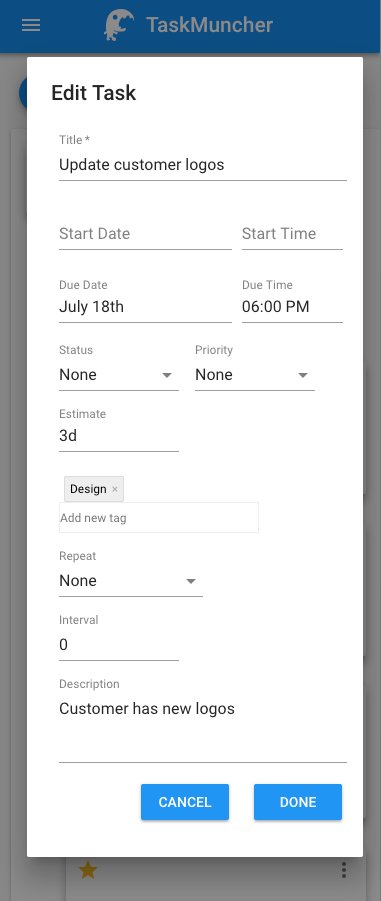Click the CANCEL button

point(185,802)
